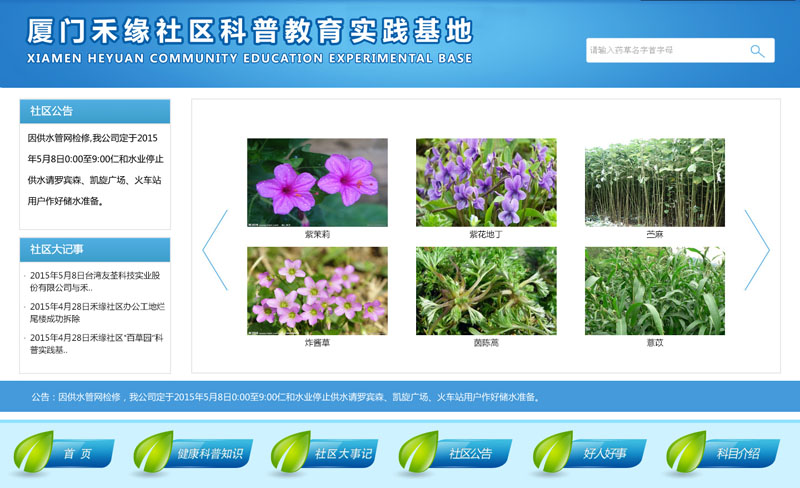Open the 2015年5月8日台湾友荃科技 news item

[x=95, y=281]
